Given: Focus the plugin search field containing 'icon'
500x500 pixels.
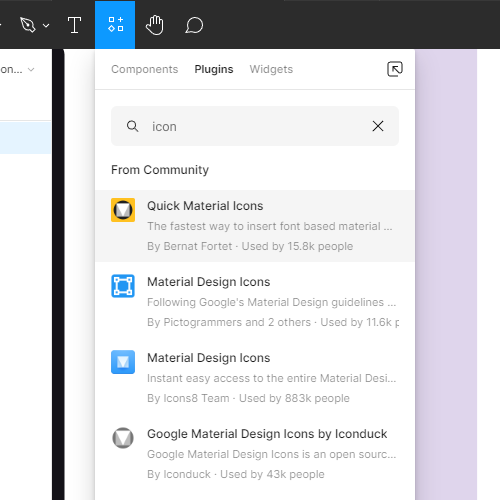Looking at the screenshot, I should coord(255,126).
